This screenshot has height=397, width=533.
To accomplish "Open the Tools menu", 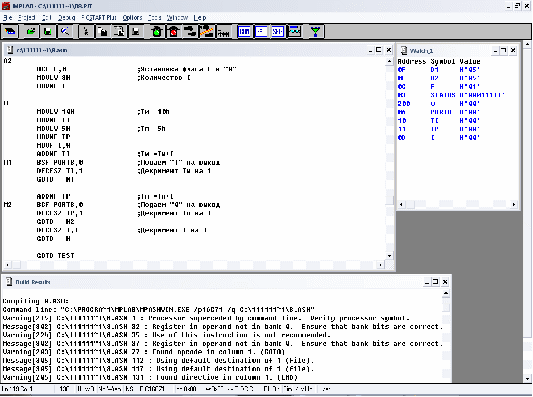I will (x=154, y=18).
